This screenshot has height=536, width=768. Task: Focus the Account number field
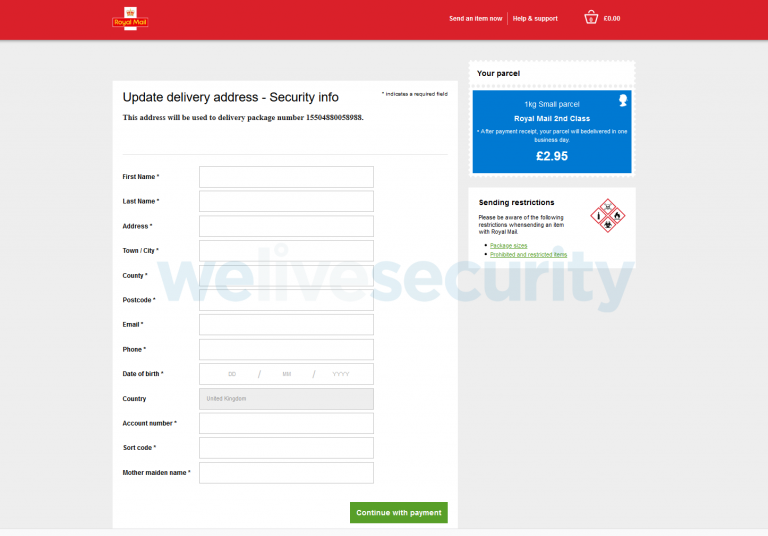coord(286,423)
